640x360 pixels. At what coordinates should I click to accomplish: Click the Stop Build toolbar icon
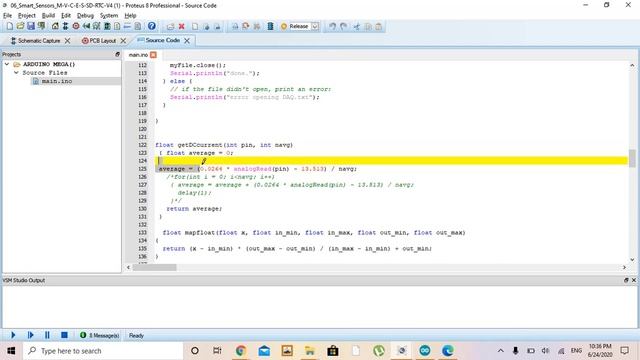[257, 27]
